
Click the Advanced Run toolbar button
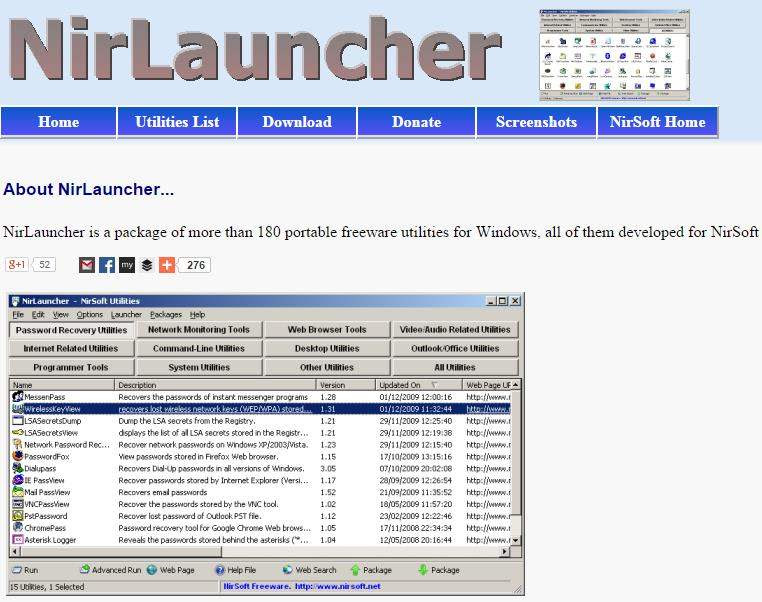coord(111,570)
